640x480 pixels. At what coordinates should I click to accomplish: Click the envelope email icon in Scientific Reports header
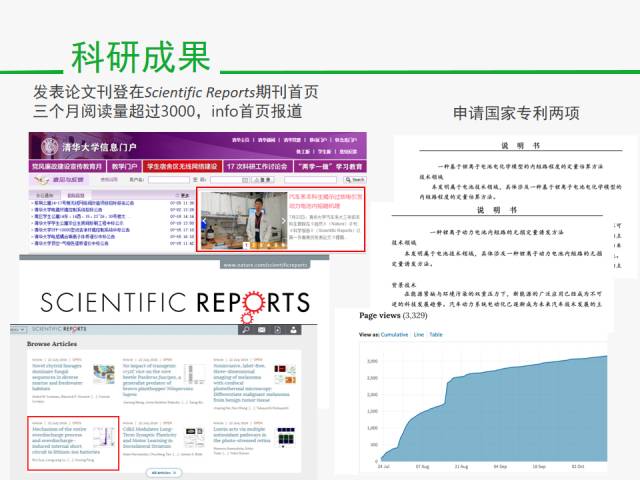pos(262,330)
